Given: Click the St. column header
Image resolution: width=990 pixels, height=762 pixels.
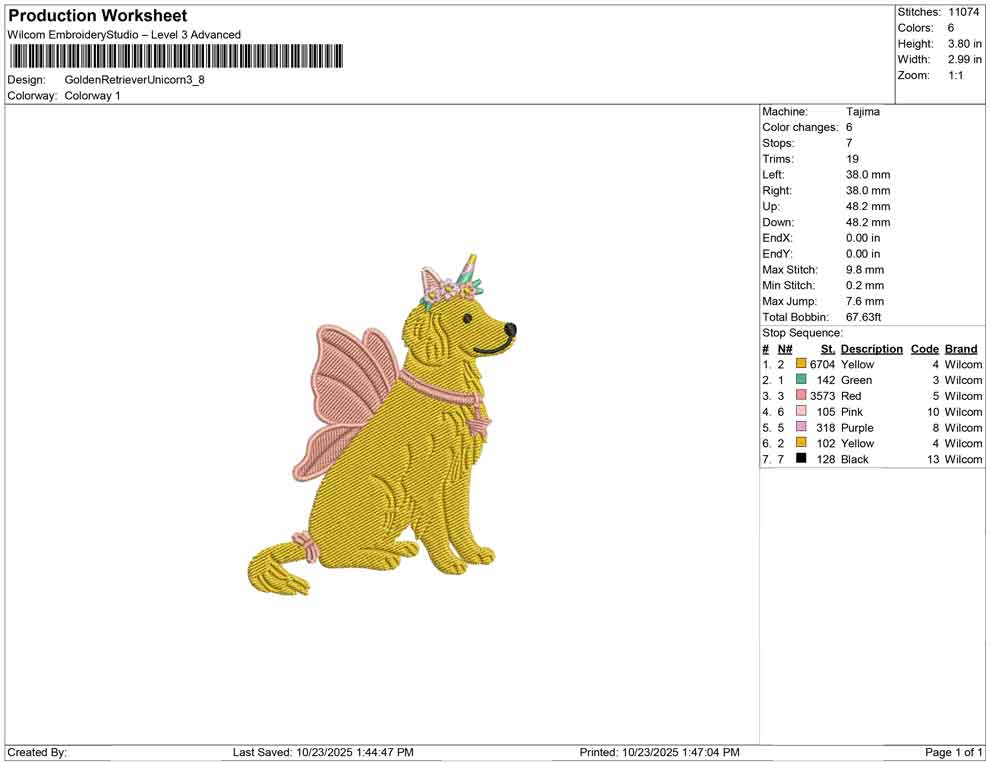Looking at the screenshot, I should point(827,348).
